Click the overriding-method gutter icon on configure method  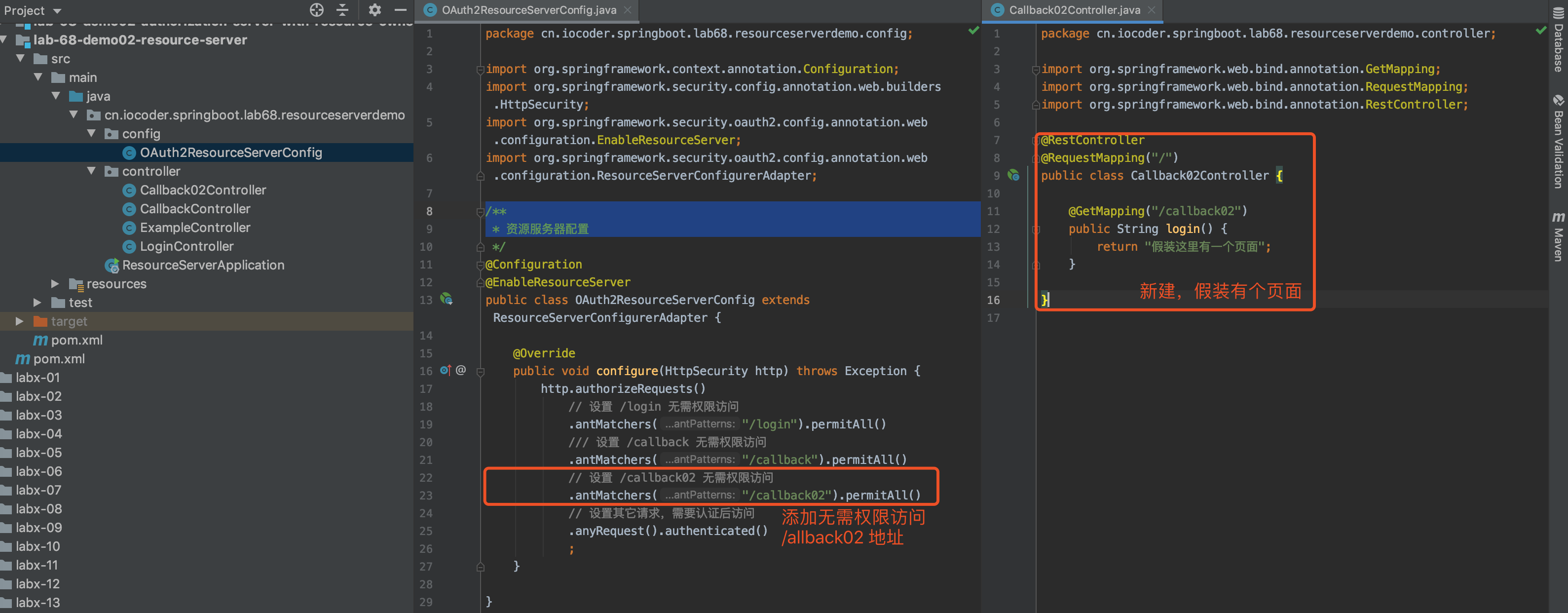pos(445,370)
